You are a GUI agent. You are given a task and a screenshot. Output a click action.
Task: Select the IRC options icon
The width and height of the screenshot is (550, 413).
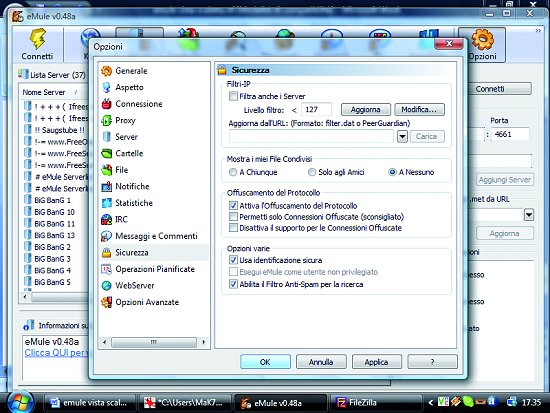(106, 219)
